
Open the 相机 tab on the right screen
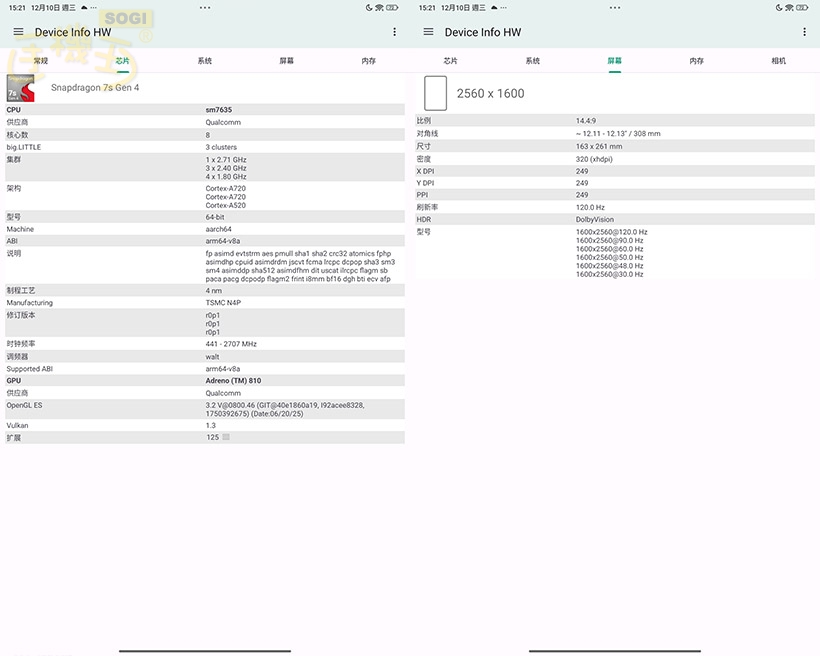(x=779, y=60)
